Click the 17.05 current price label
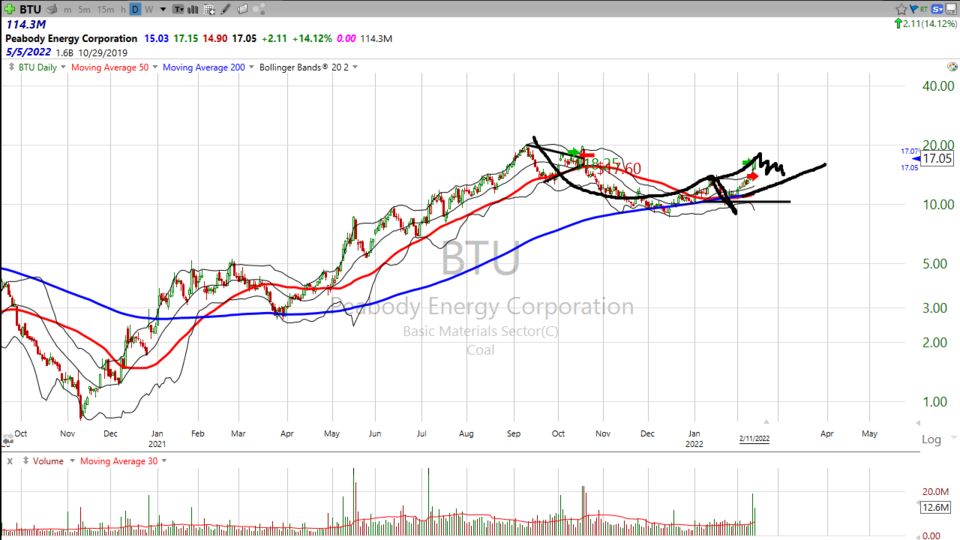The width and height of the screenshot is (960, 540). pos(937,159)
